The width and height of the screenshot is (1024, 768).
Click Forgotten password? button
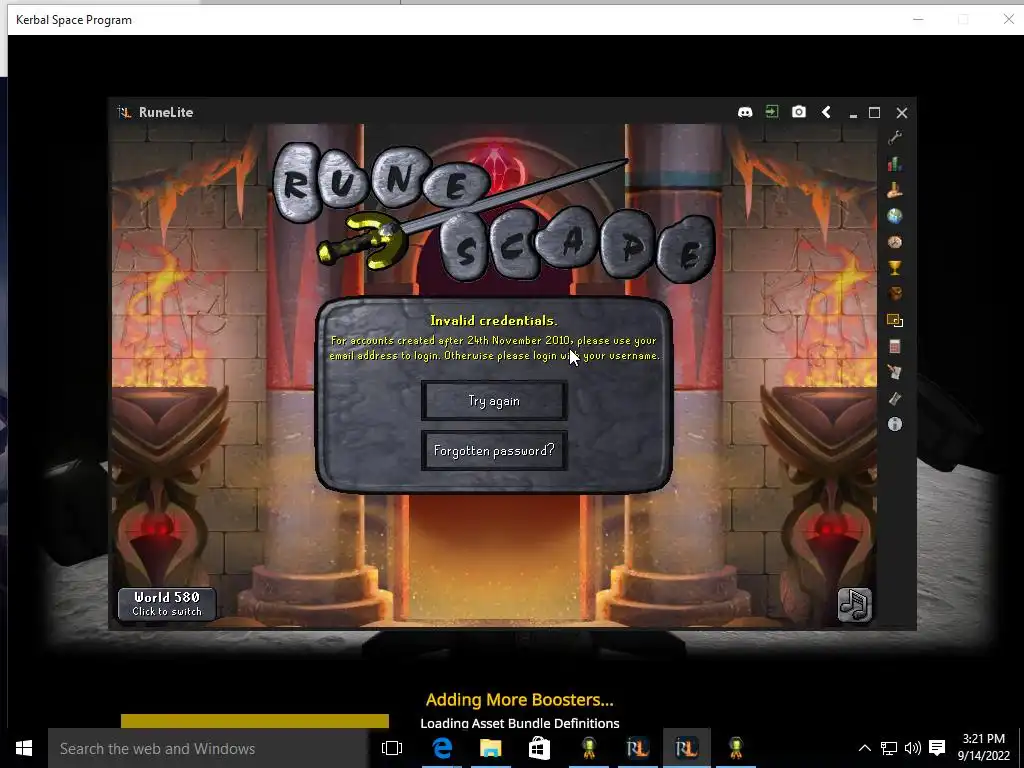click(494, 451)
